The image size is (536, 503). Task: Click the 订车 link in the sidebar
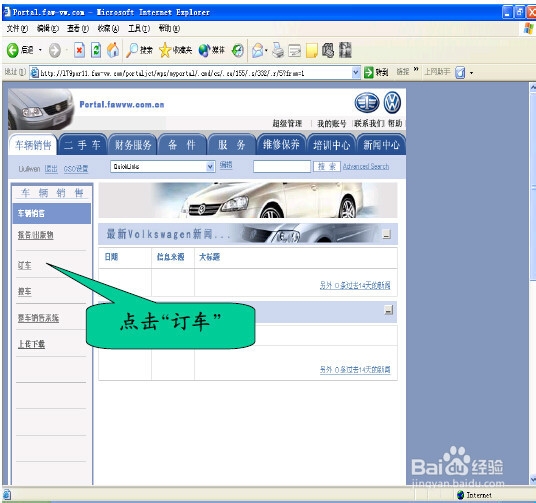click(x=24, y=265)
